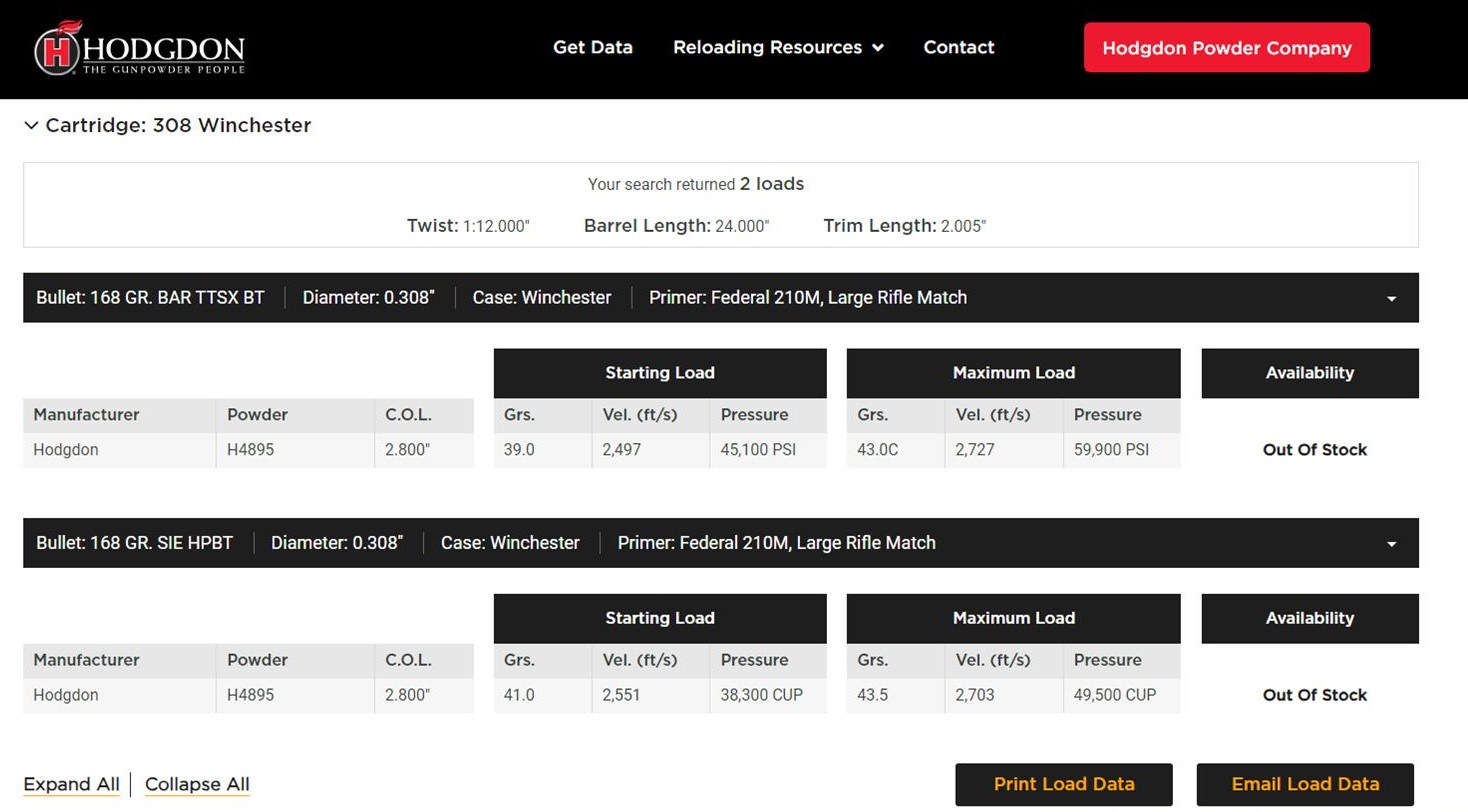Click the 2,551 velocity value
The image size is (1468, 812).
pos(621,695)
